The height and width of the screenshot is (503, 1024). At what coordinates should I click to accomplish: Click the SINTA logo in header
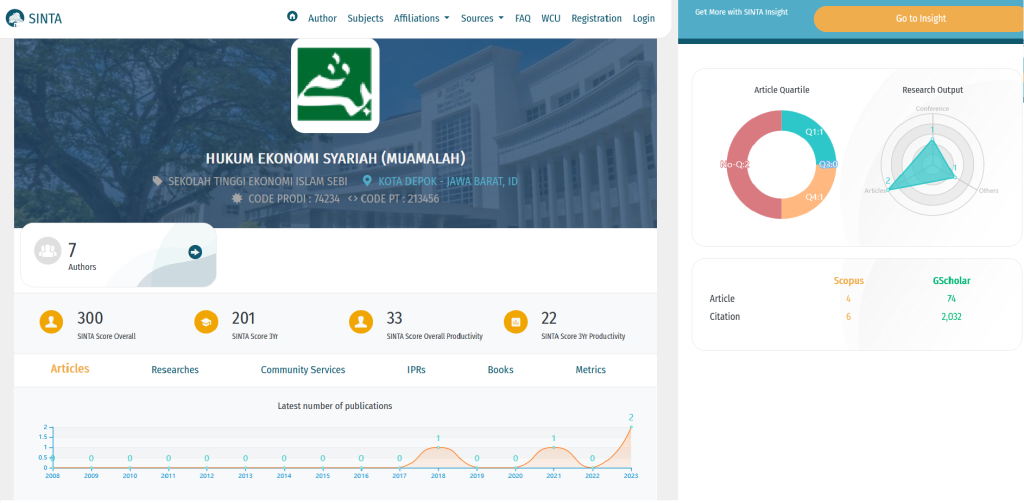coord(34,18)
